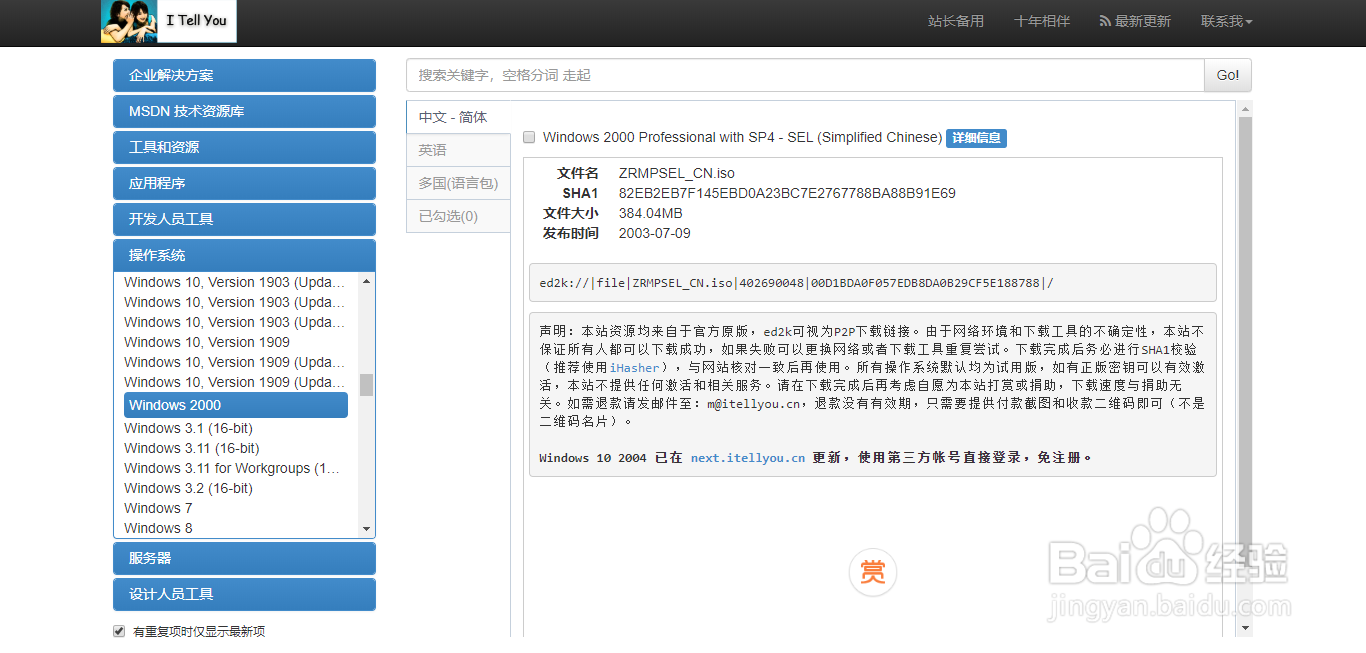Screen dimensions: 1366x653
Task: Expand the 企业解决方案 panel
Action: pyautogui.click(x=244, y=75)
